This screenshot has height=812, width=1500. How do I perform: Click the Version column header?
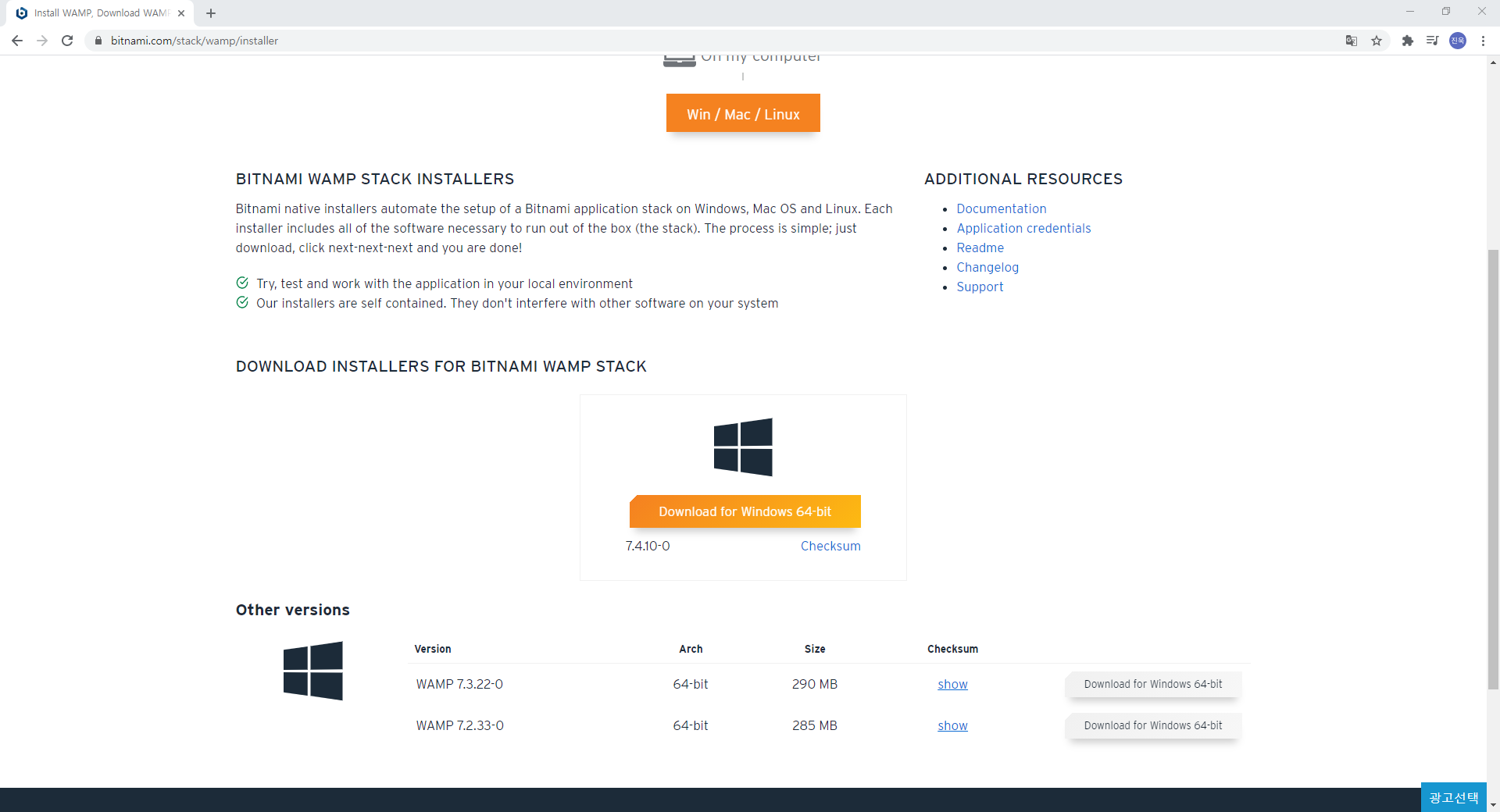[433, 649]
